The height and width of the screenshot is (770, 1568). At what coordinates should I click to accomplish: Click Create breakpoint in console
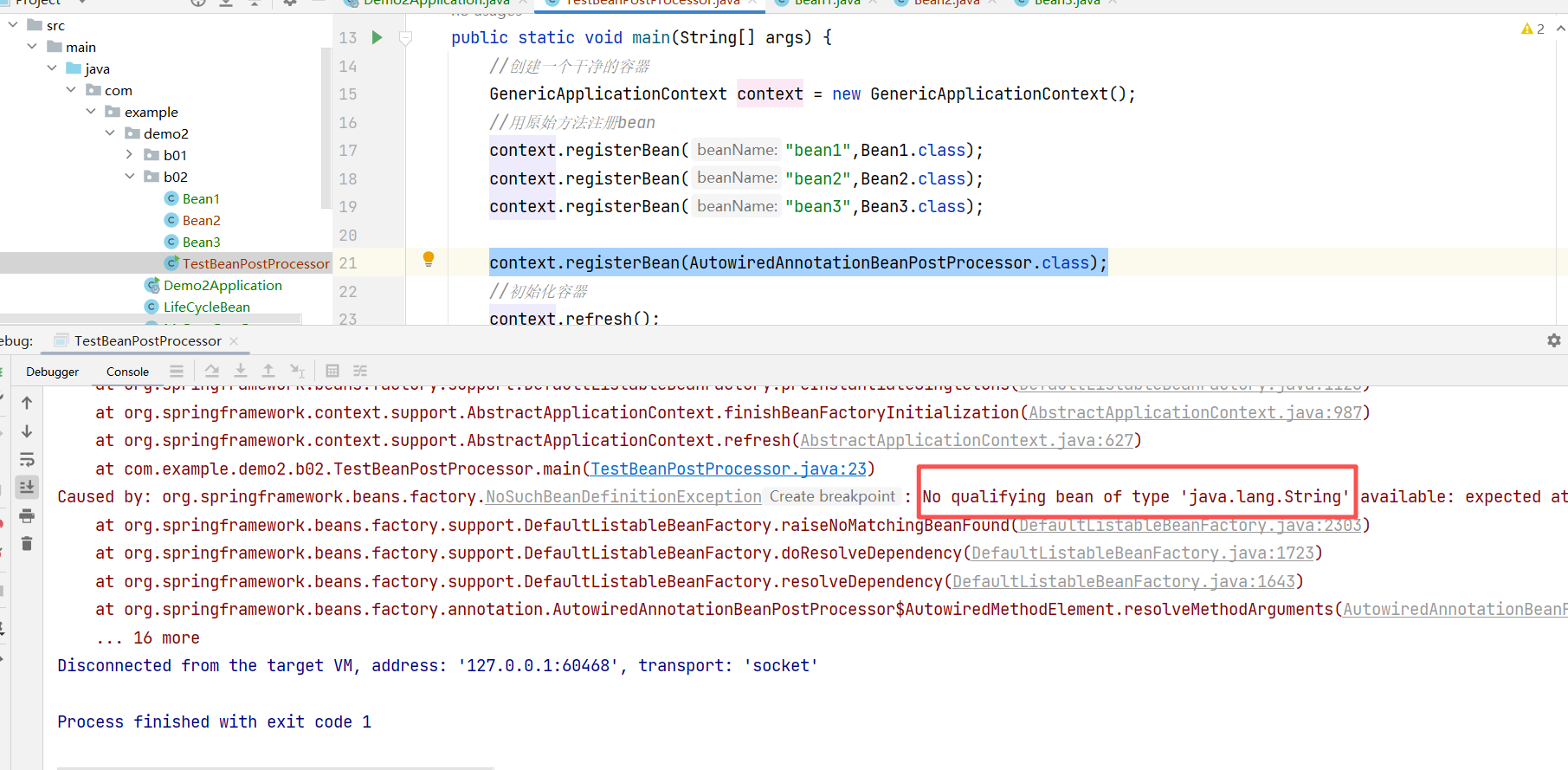[x=832, y=496]
